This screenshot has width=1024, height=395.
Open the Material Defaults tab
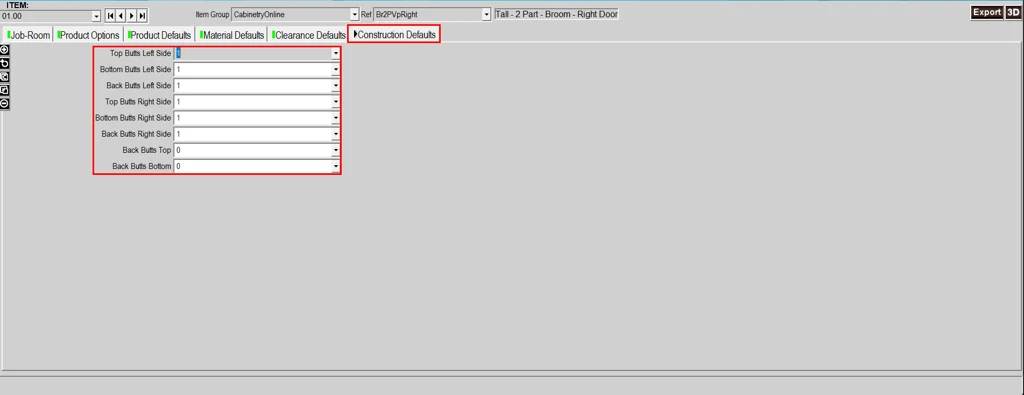[x=232, y=35]
